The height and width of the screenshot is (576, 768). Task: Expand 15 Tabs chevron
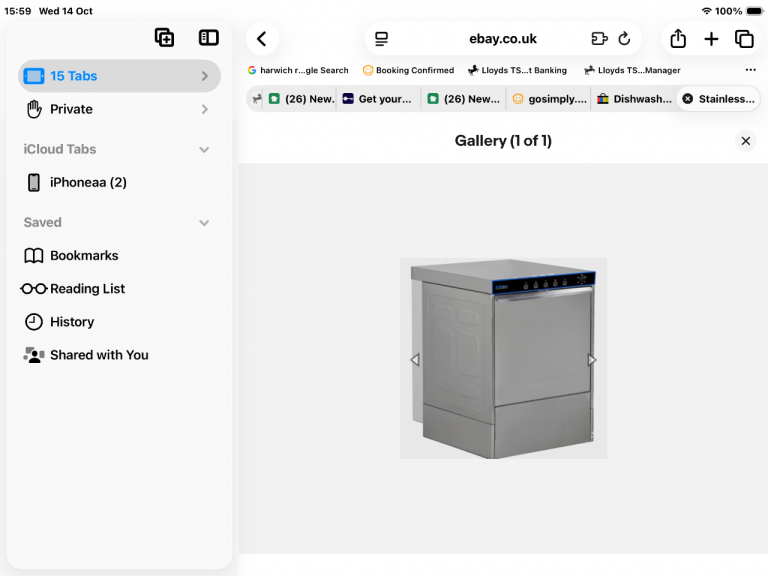coord(205,76)
